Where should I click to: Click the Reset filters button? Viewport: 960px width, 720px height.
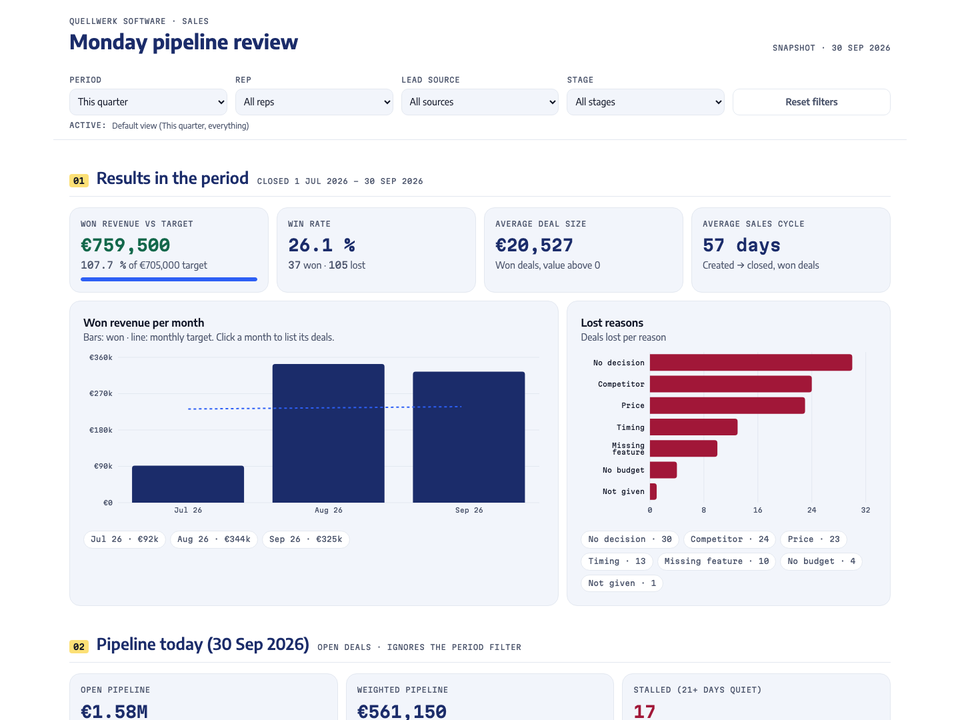[811, 102]
